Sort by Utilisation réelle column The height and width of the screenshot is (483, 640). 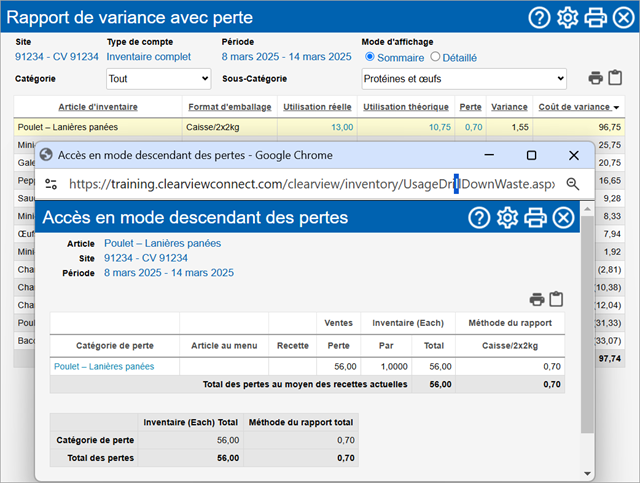point(317,107)
